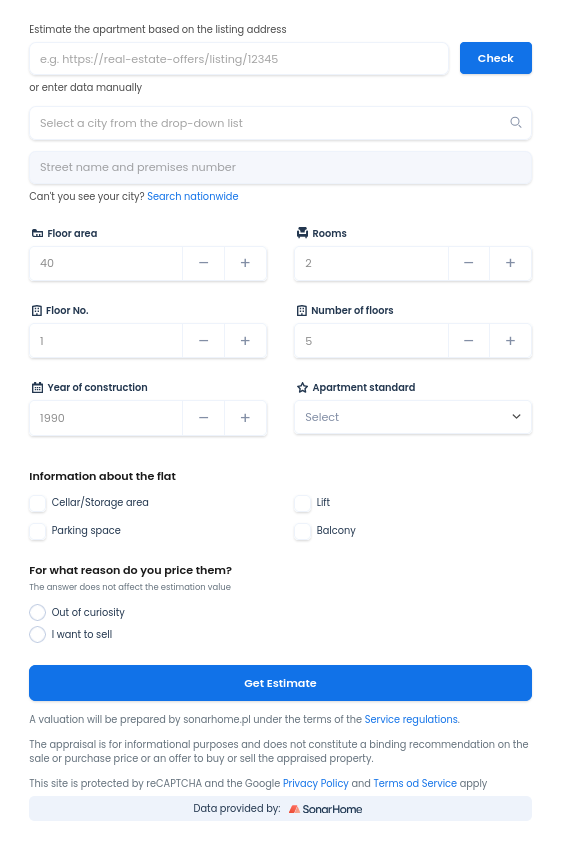Screen dimensions: 573x853
Task: Decrease Year of construction with minus icon
Action: [204, 418]
